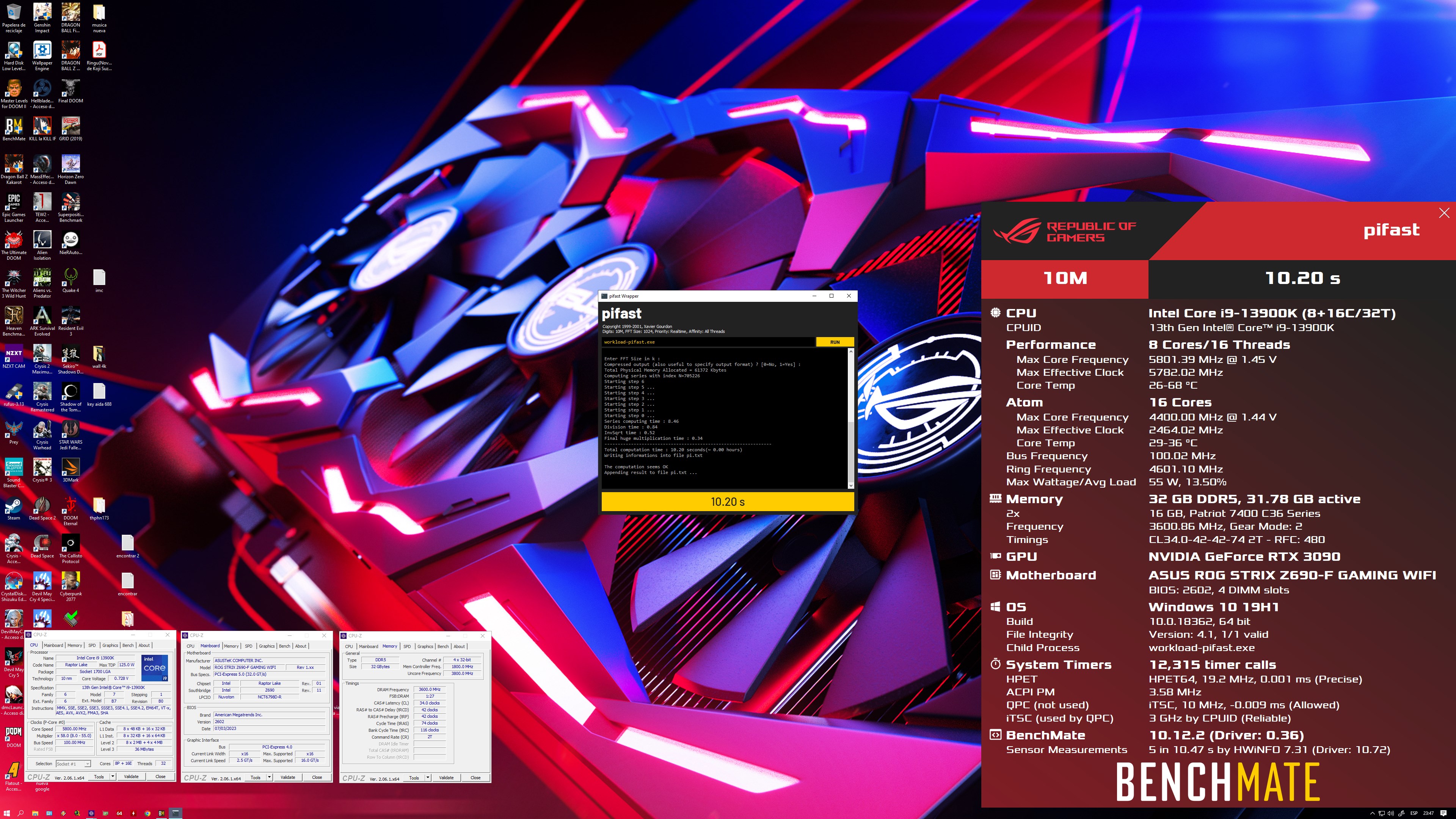The height and width of the screenshot is (819, 1456).
Task: Click the 23:47 taskbar clock
Action: point(1429,813)
